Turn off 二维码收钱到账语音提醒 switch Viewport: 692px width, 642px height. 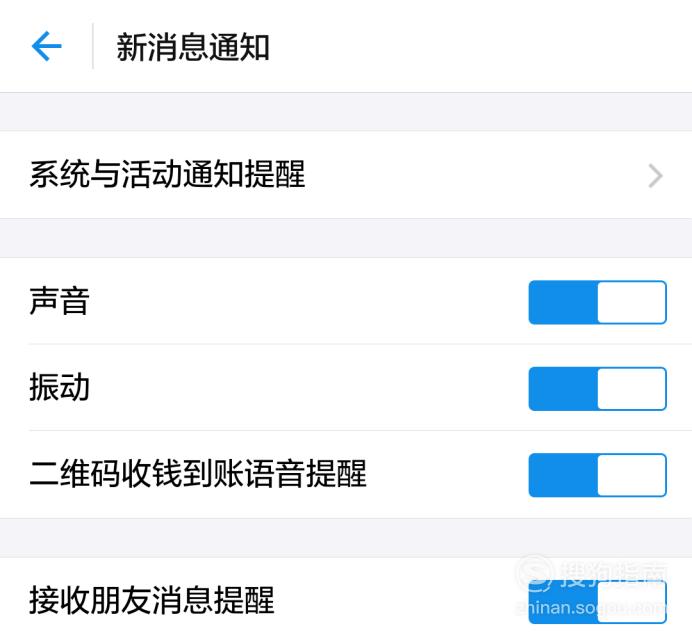598,475
